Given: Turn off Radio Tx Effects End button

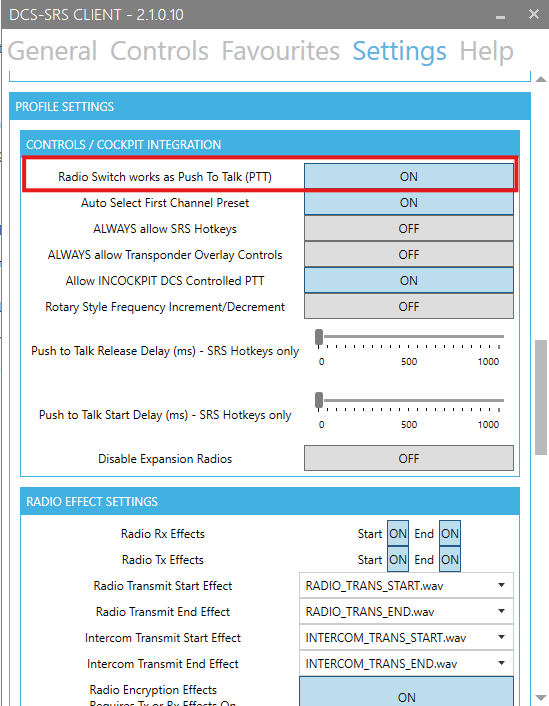Looking at the screenshot, I should (x=449, y=560).
